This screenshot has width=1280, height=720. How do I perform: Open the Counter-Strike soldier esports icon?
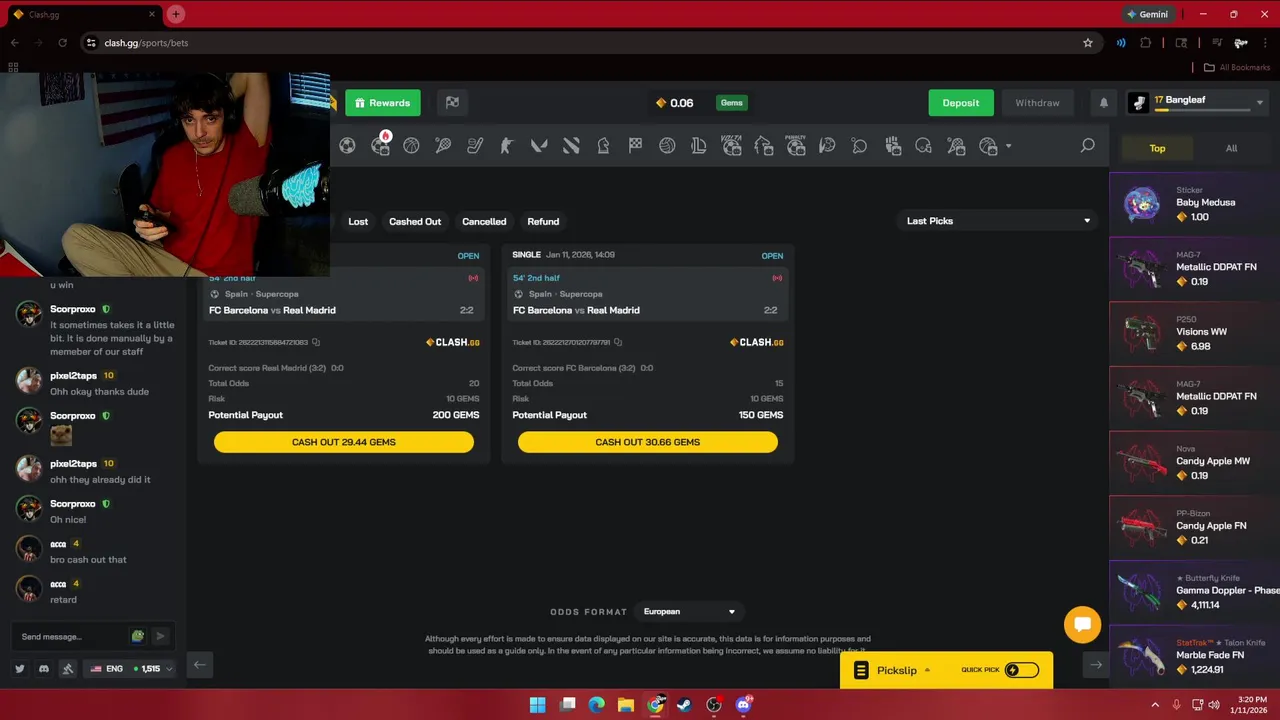(507, 146)
